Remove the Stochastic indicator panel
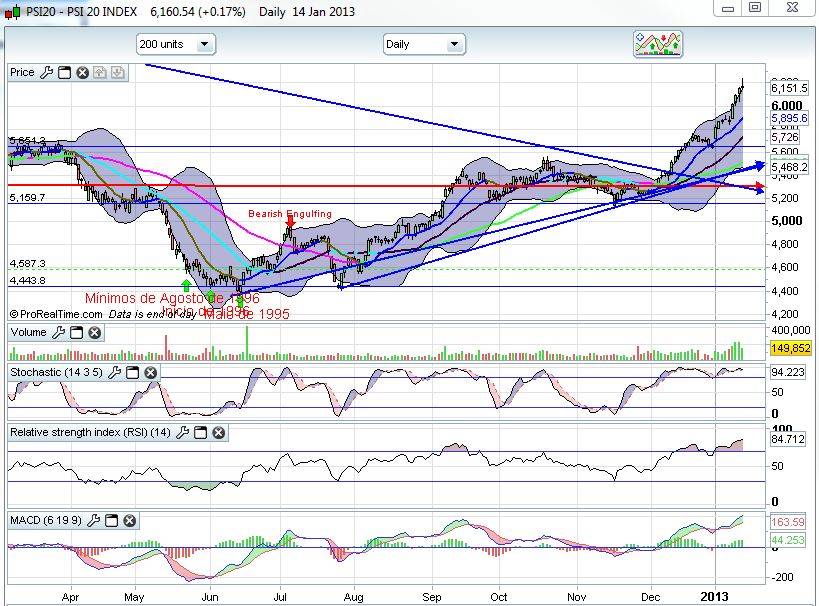This screenshot has height=606, width=819. pyautogui.click(x=150, y=372)
